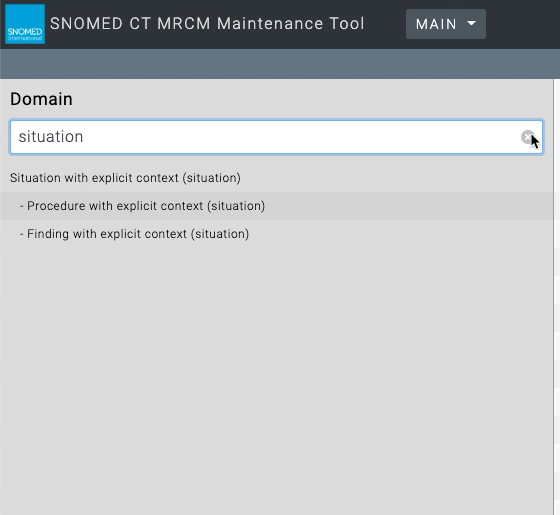The image size is (560, 515).
Task: Click the caret arrow beside MAIN
Action: coord(471,24)
